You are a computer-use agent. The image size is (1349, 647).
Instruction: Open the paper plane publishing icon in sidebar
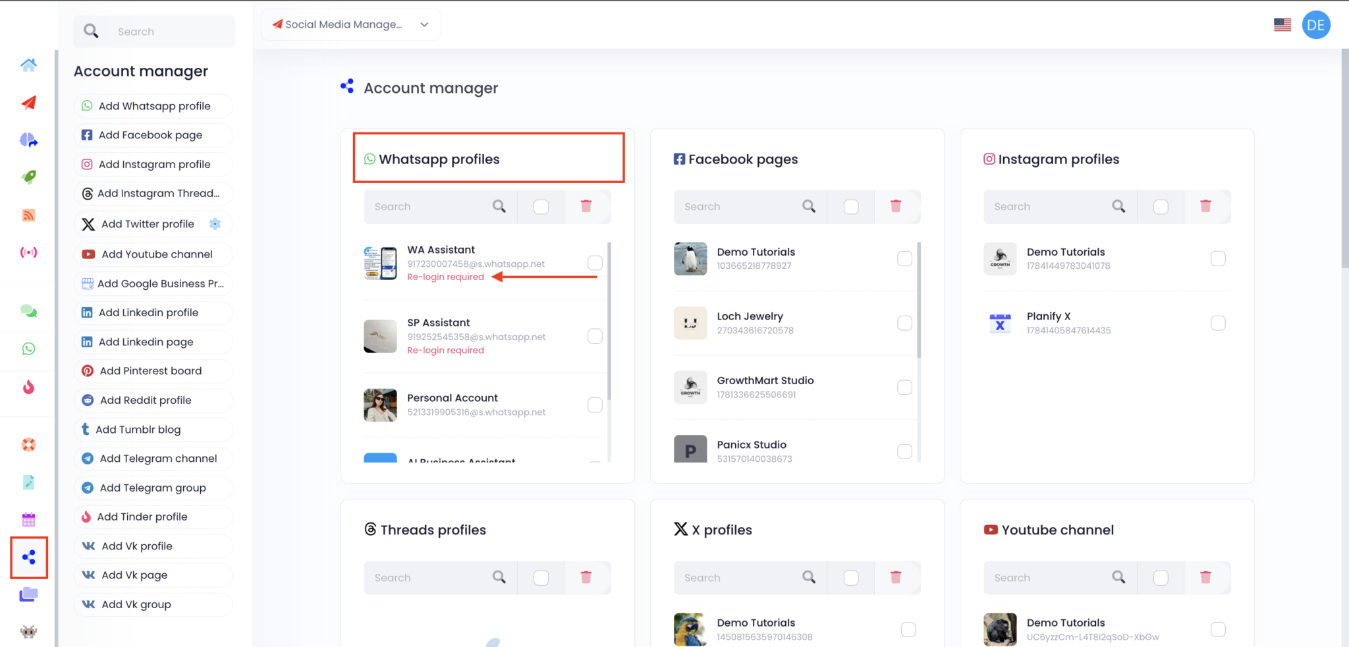tap(29, 103)
